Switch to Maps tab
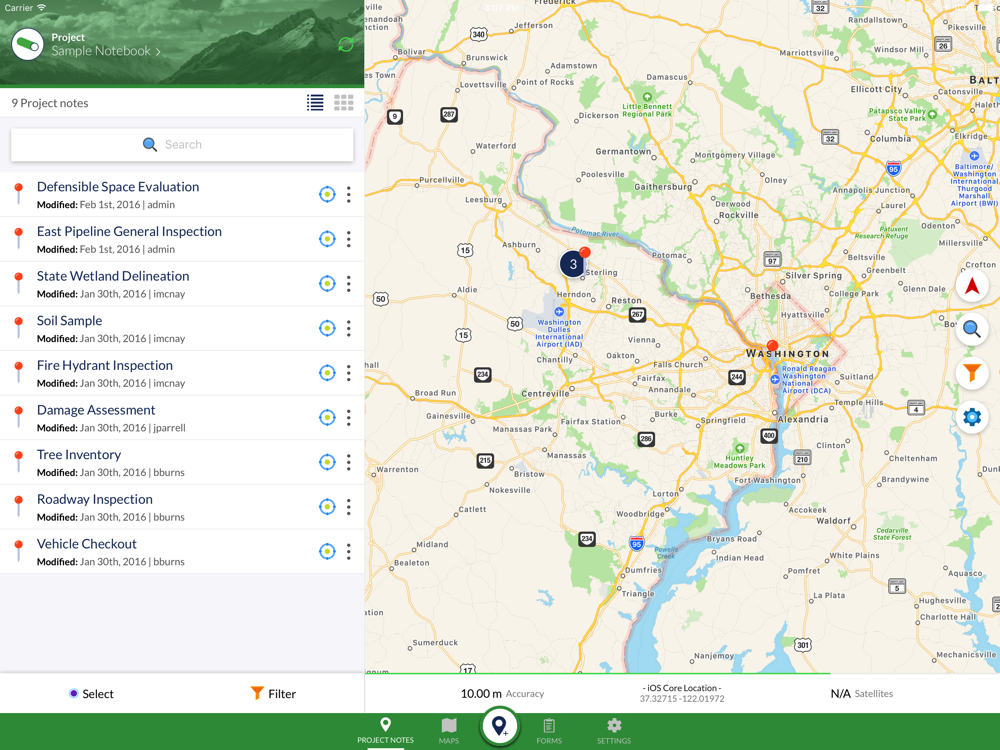The height and width of the screenshot is (750, 1000). click(449, 731)
